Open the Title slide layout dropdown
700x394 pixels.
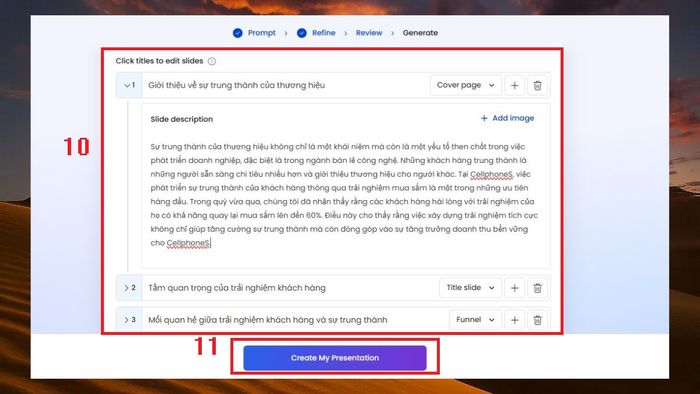click(470, 288)
